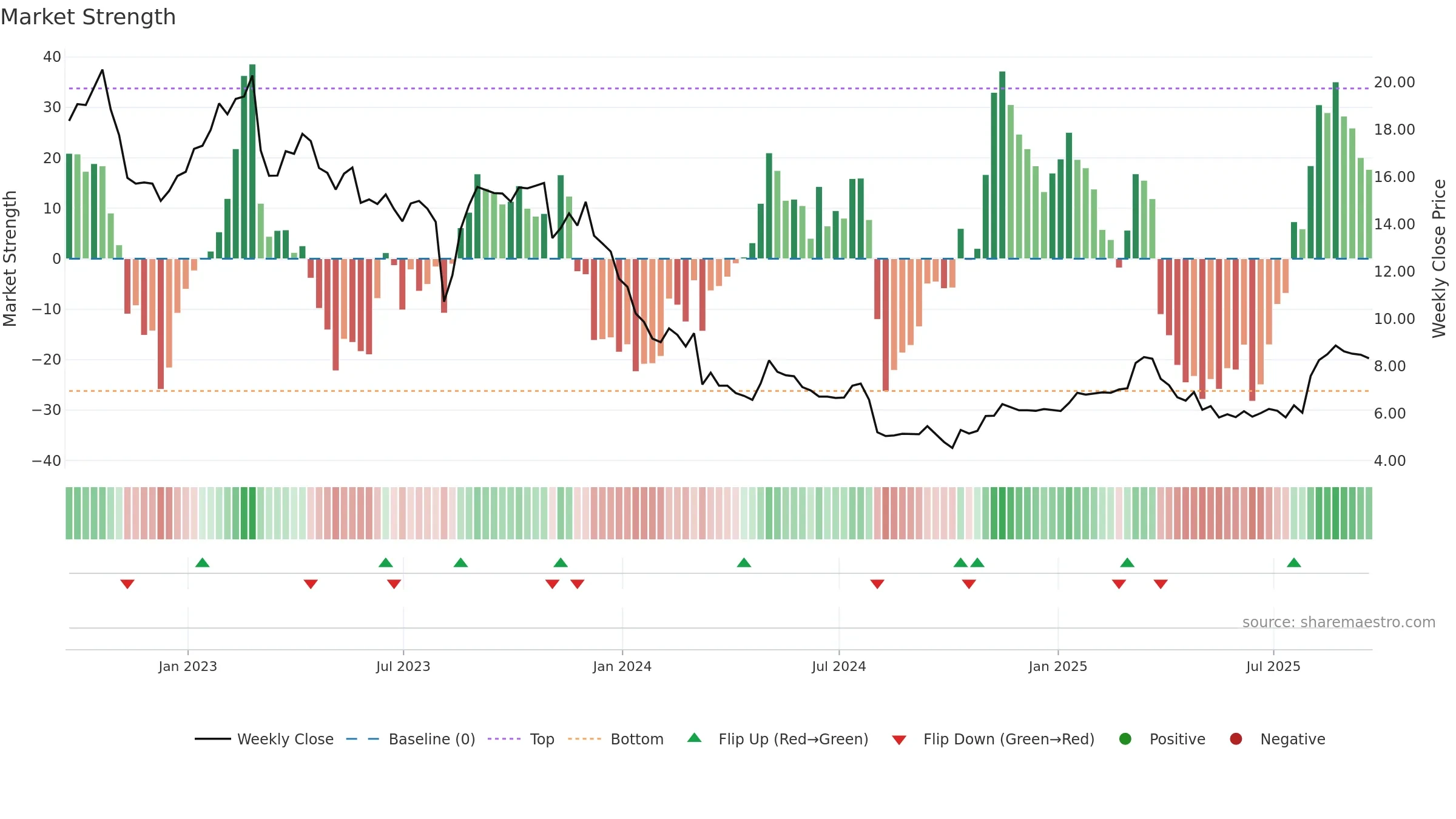Viewport: 1456px width, 819px height.
Task: Click the 20.00 price axis value
Action: pyautogui.click(x=1394, y=83)
